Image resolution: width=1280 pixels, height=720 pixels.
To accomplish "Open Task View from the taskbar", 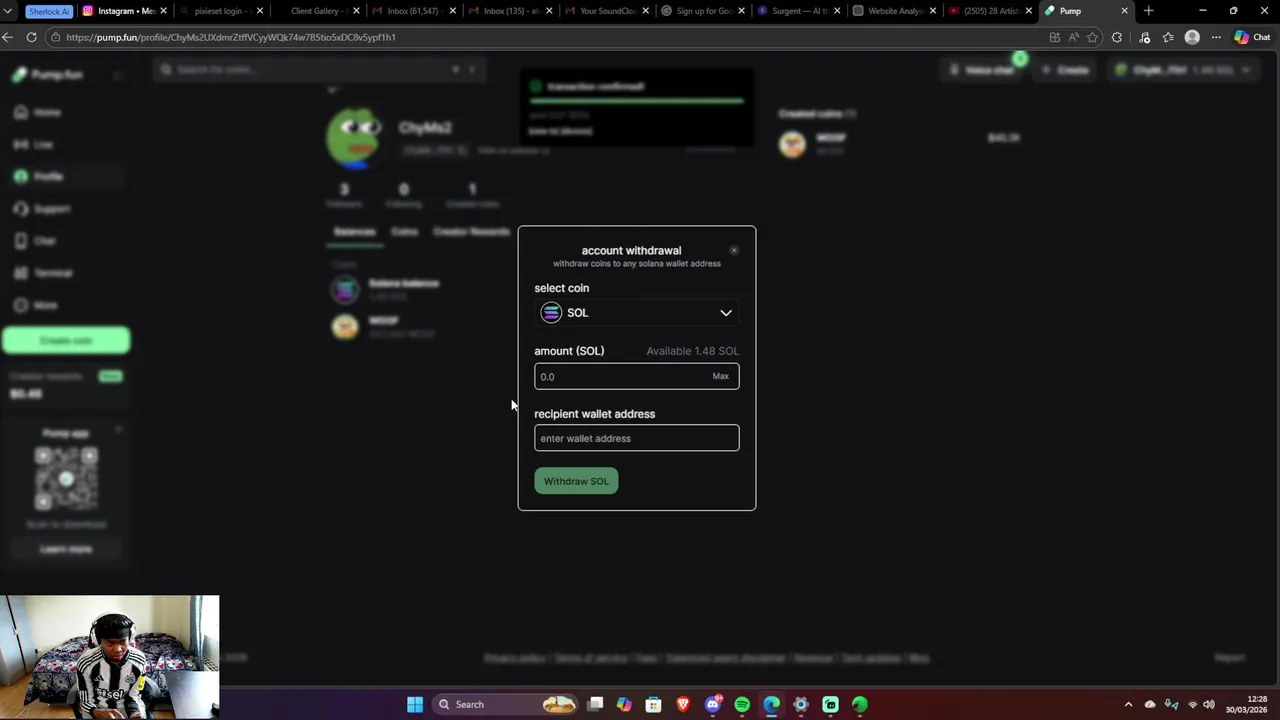I will 595,704.
